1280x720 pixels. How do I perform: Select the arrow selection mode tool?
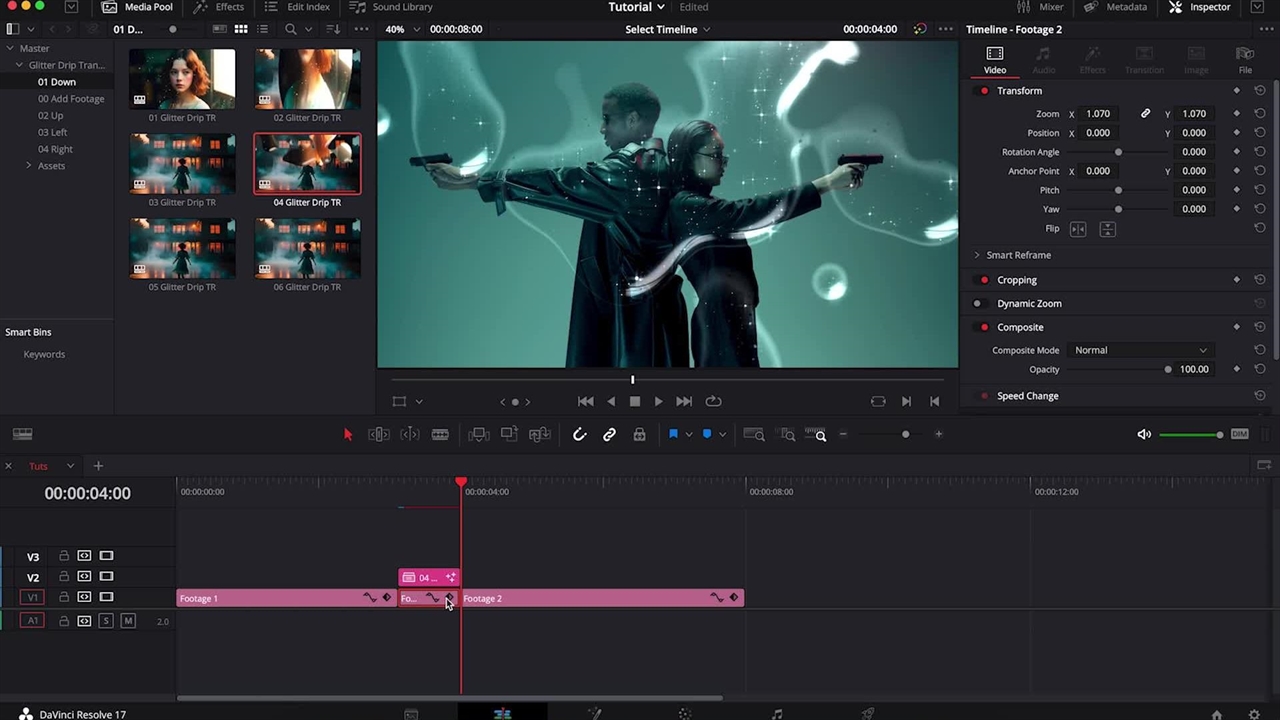[x=348, y=434]
